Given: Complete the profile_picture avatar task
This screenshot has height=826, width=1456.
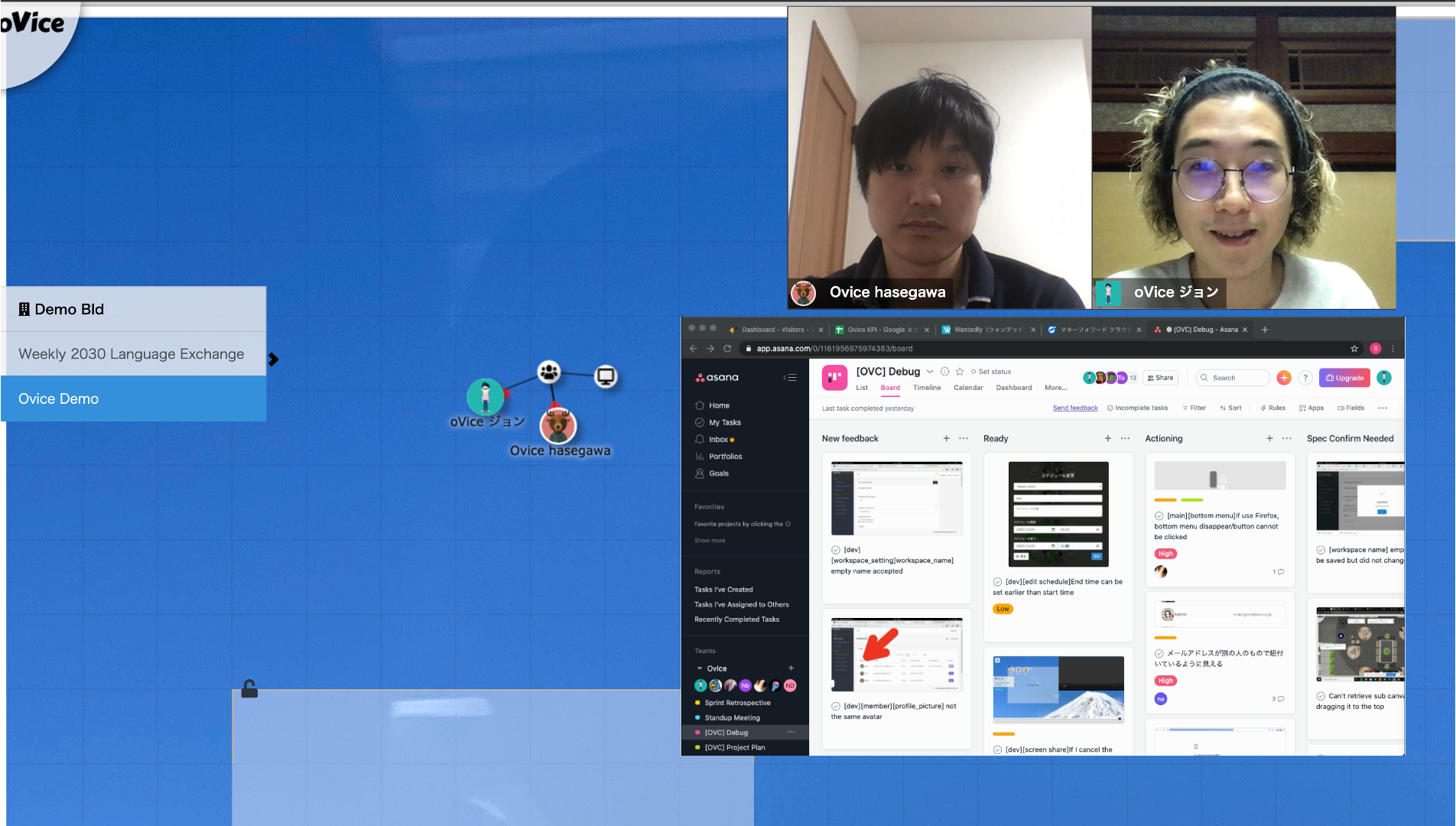Looking at the screenshot, I should 836,706.
